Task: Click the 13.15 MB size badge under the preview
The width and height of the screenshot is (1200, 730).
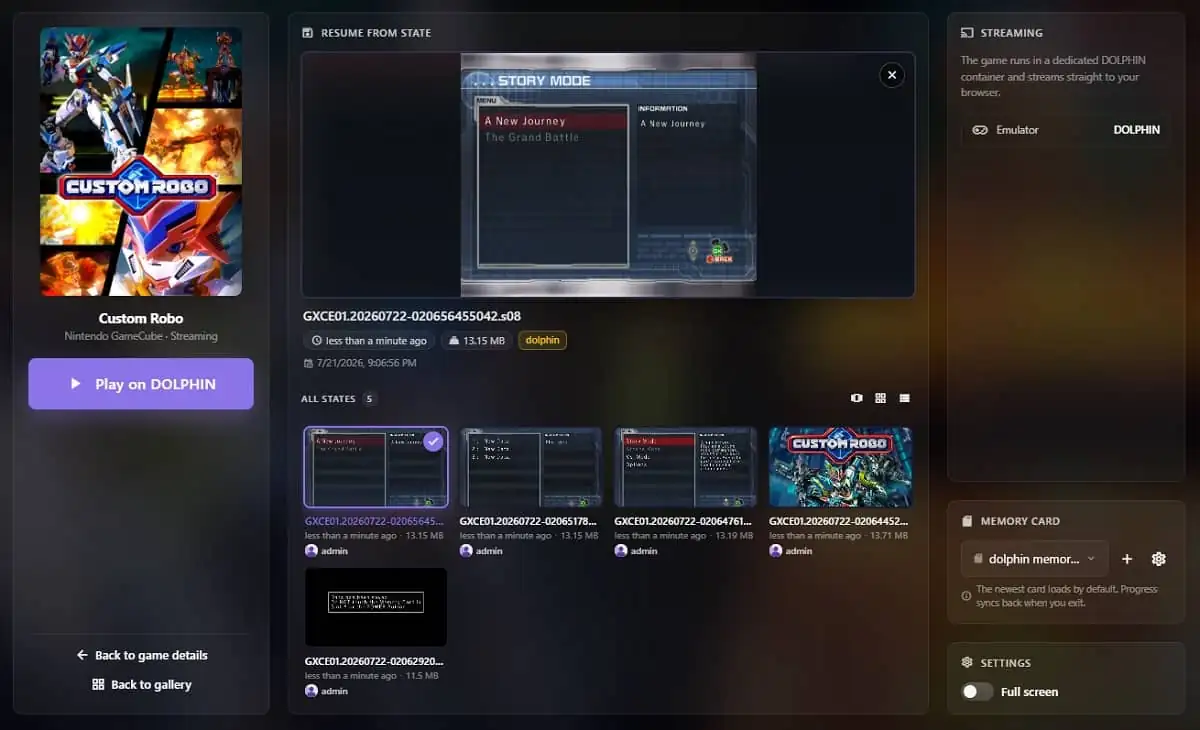Action: (476, 340)
